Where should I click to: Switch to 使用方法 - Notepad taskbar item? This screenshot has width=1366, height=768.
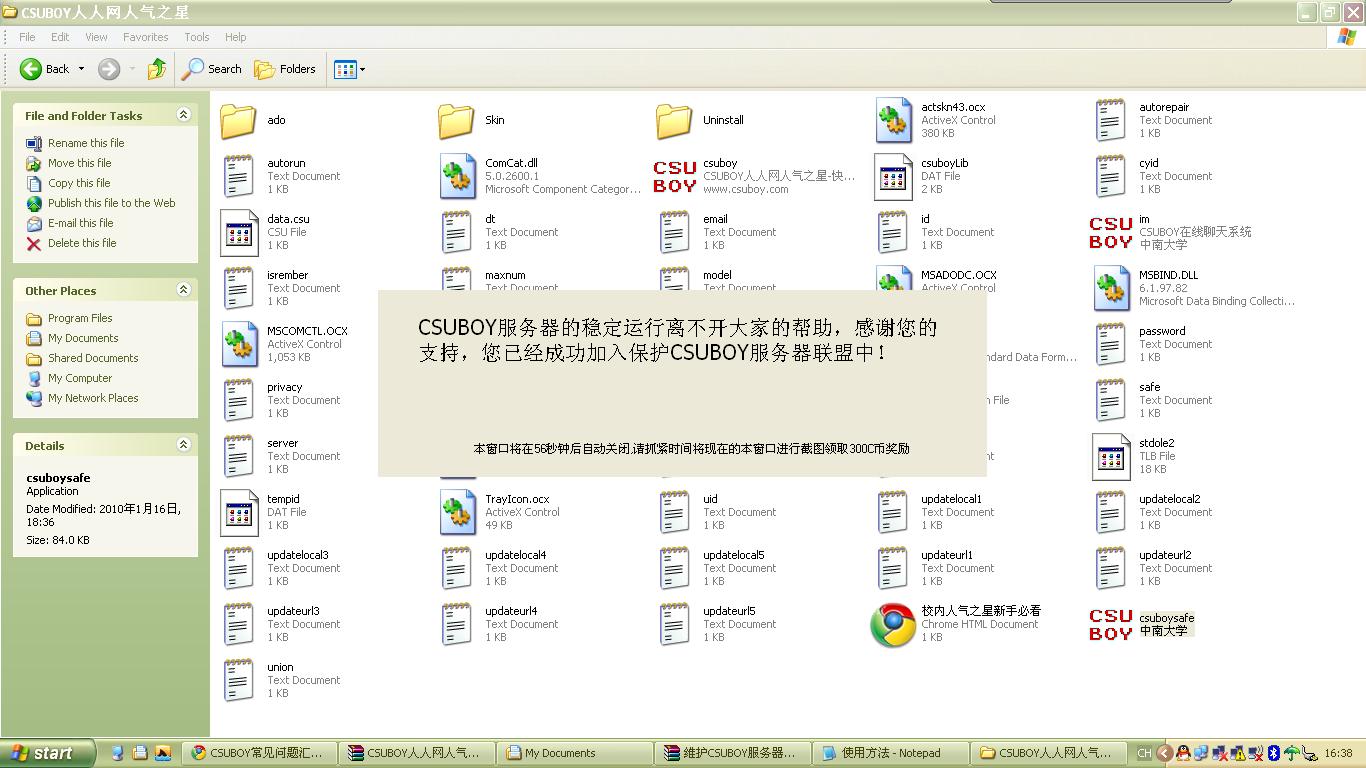[x=891, y=753]
